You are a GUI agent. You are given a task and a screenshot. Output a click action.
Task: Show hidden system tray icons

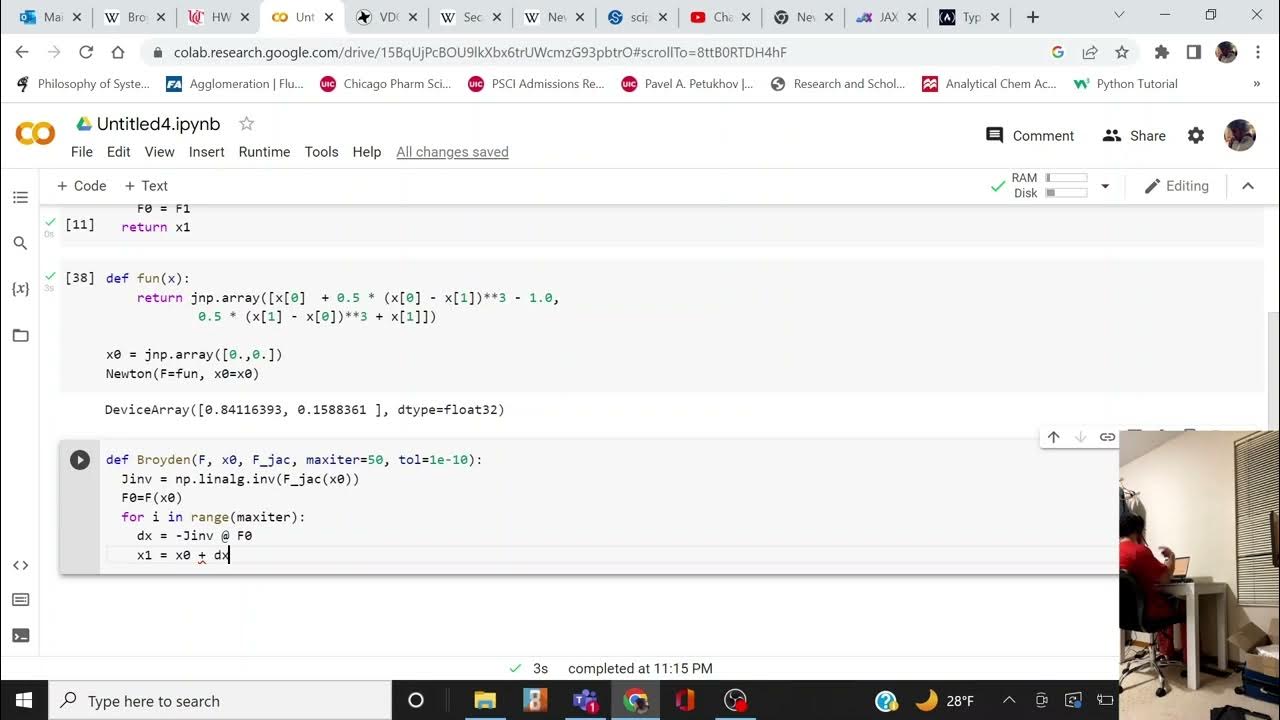(1009, 700)
